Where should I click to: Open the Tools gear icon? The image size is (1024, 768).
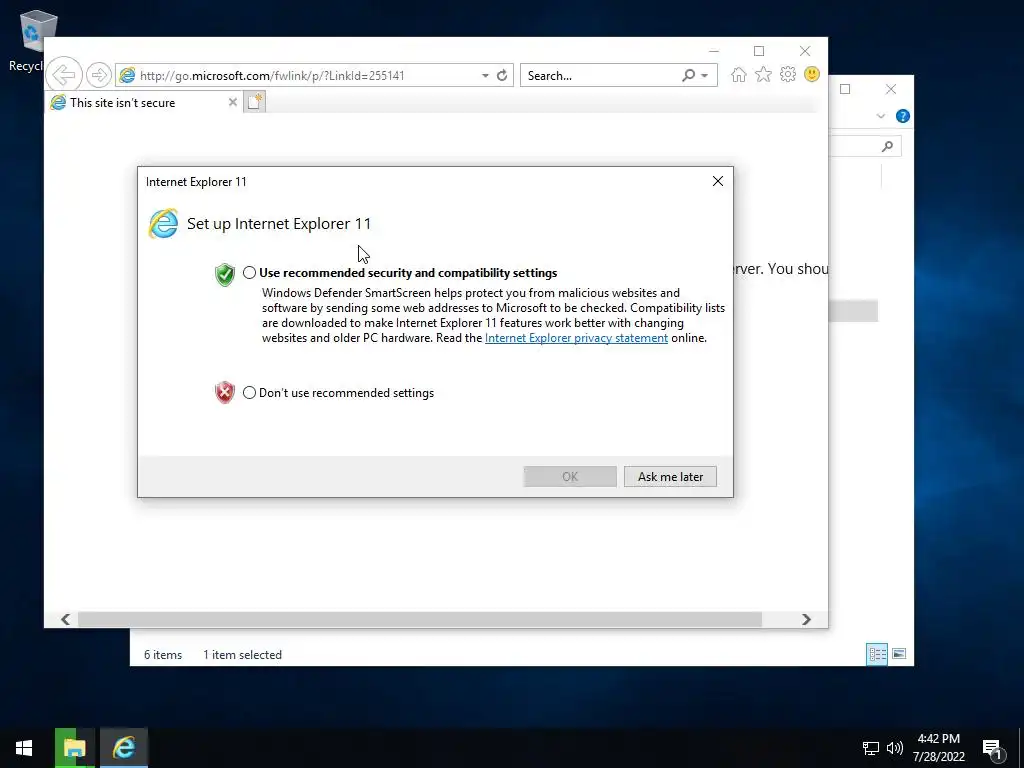tap(788, 74)
